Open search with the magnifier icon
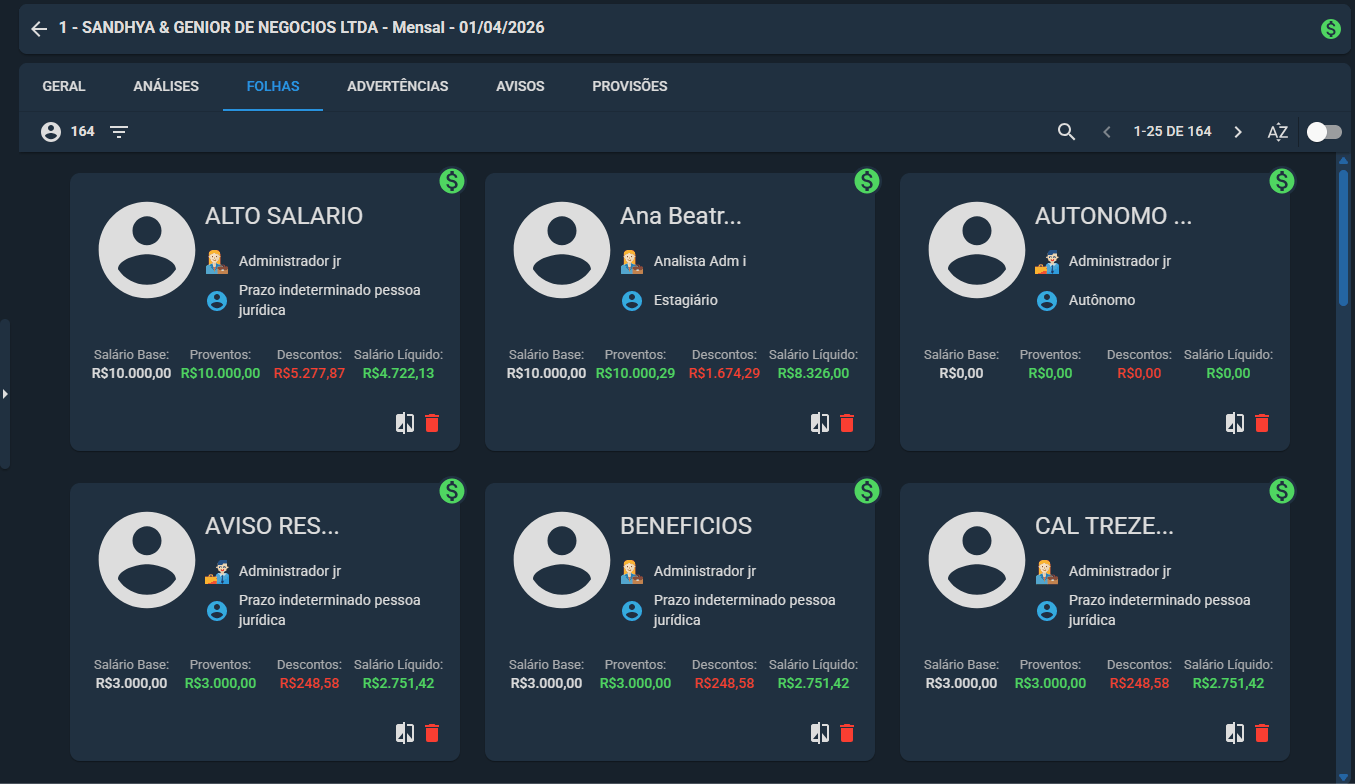This screenshot has height=784, width=1355. [1067, 132]
